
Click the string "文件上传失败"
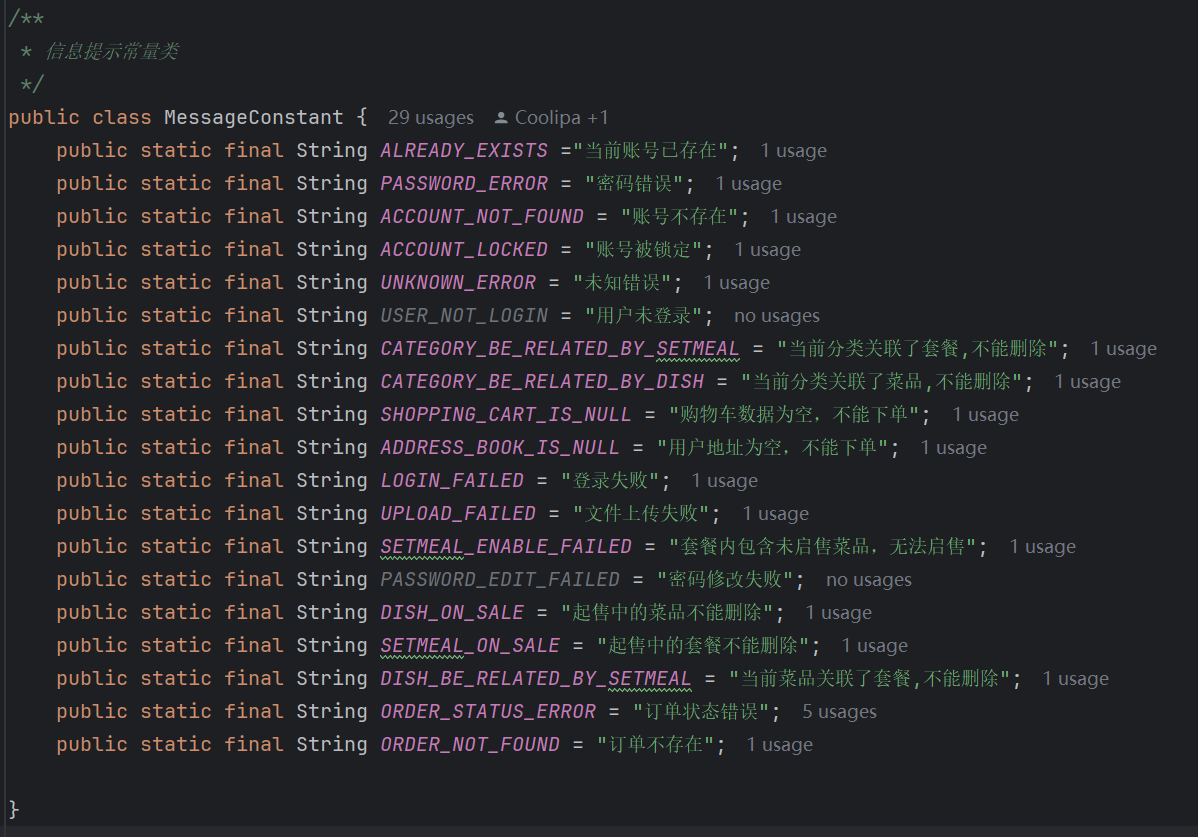642,513
